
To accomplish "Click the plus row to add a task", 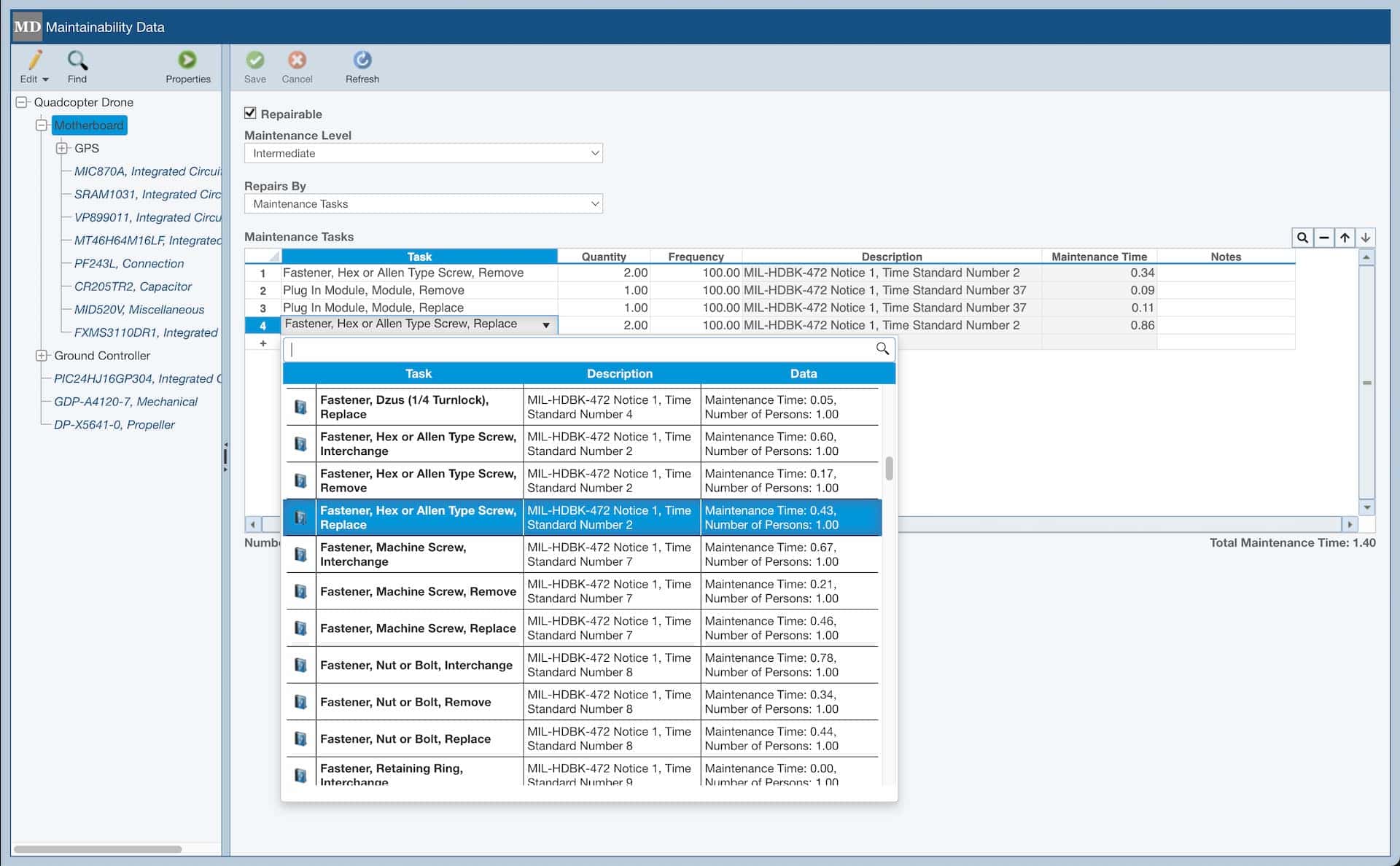I will (262, 343).
